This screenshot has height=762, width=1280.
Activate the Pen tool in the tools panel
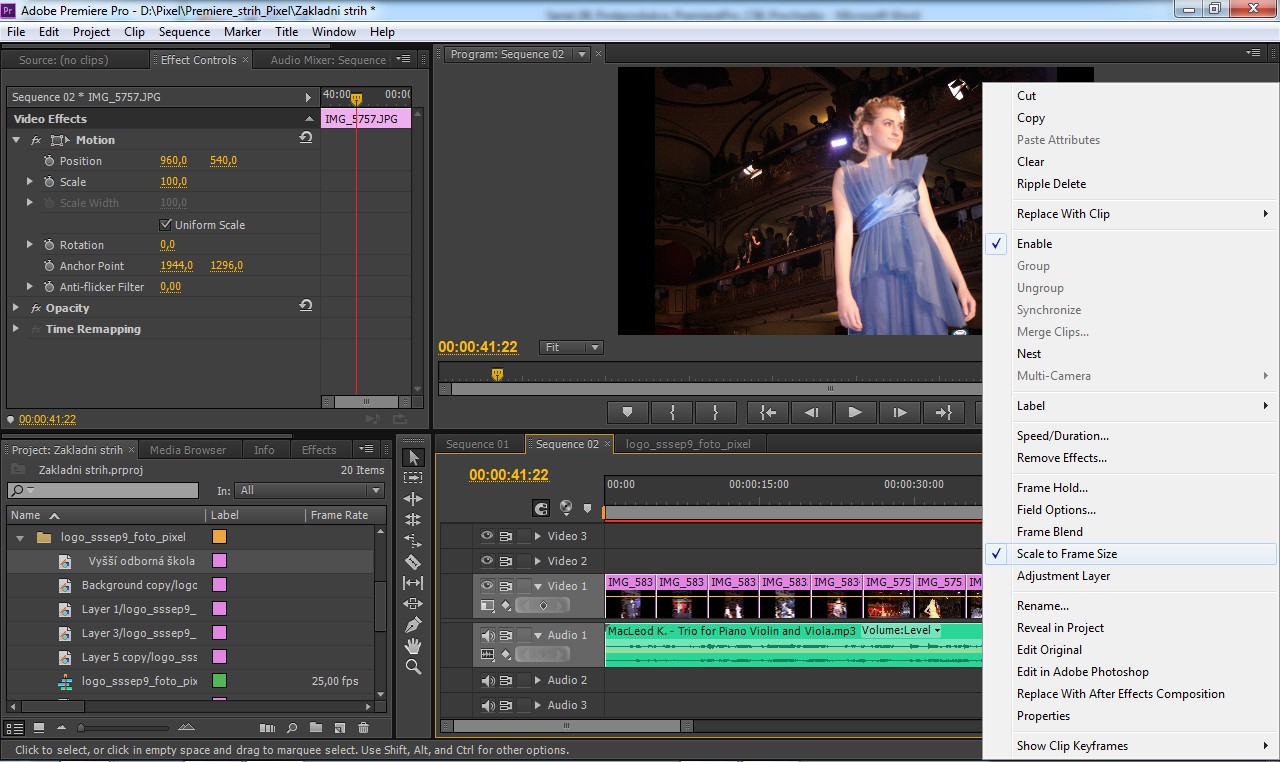(x=413, y=620)
